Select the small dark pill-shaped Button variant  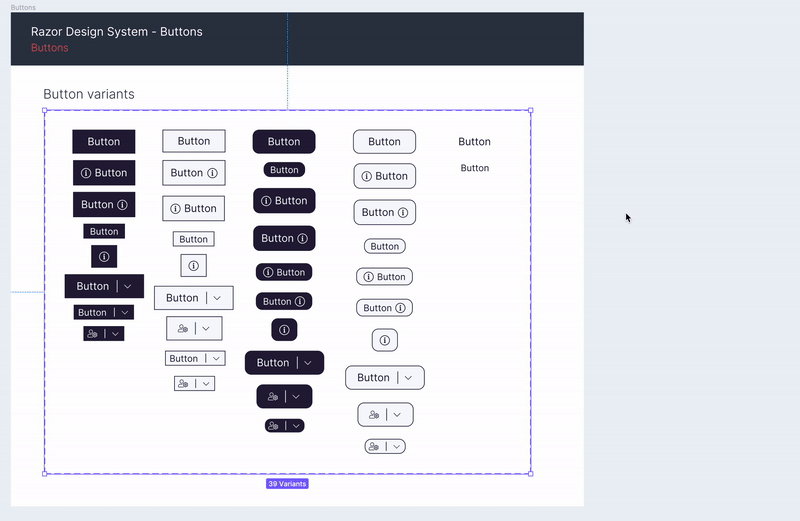tap(284, 170)
